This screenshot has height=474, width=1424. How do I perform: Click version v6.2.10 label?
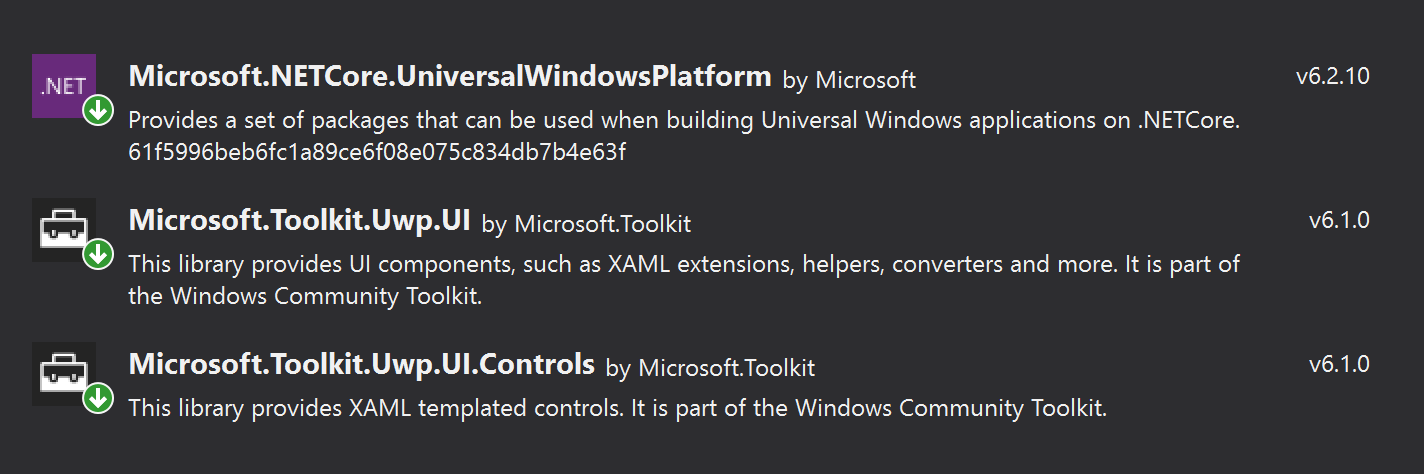tap(1332, 77)
